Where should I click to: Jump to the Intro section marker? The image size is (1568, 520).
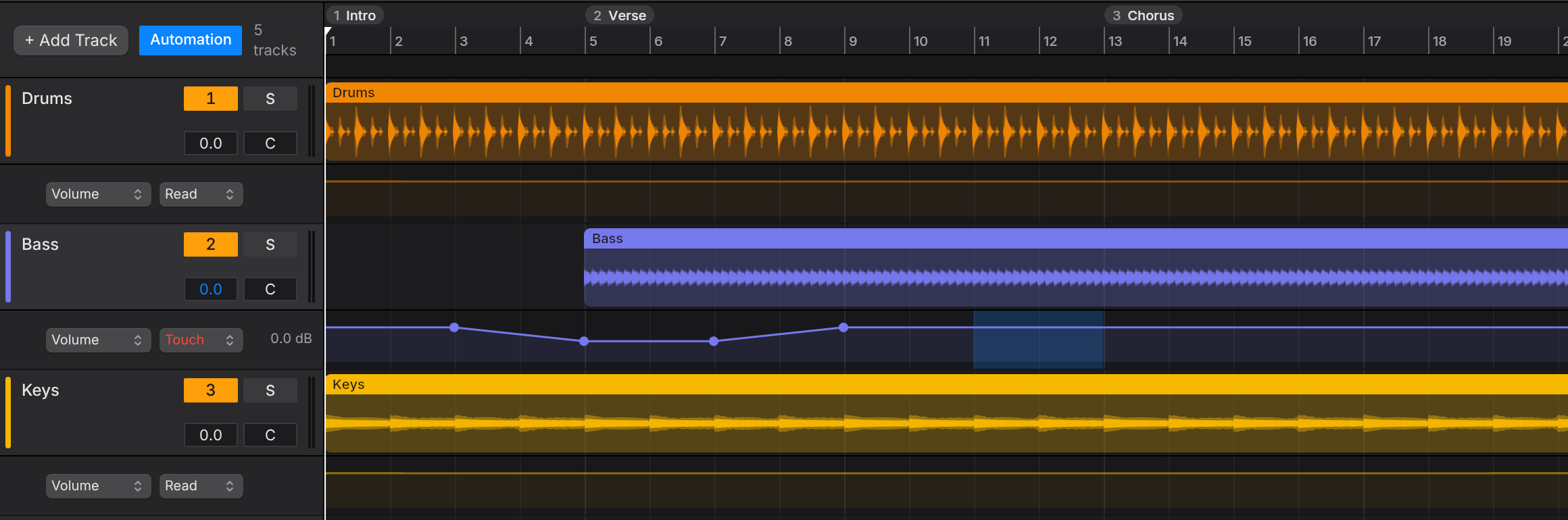(x=355, y=16)
